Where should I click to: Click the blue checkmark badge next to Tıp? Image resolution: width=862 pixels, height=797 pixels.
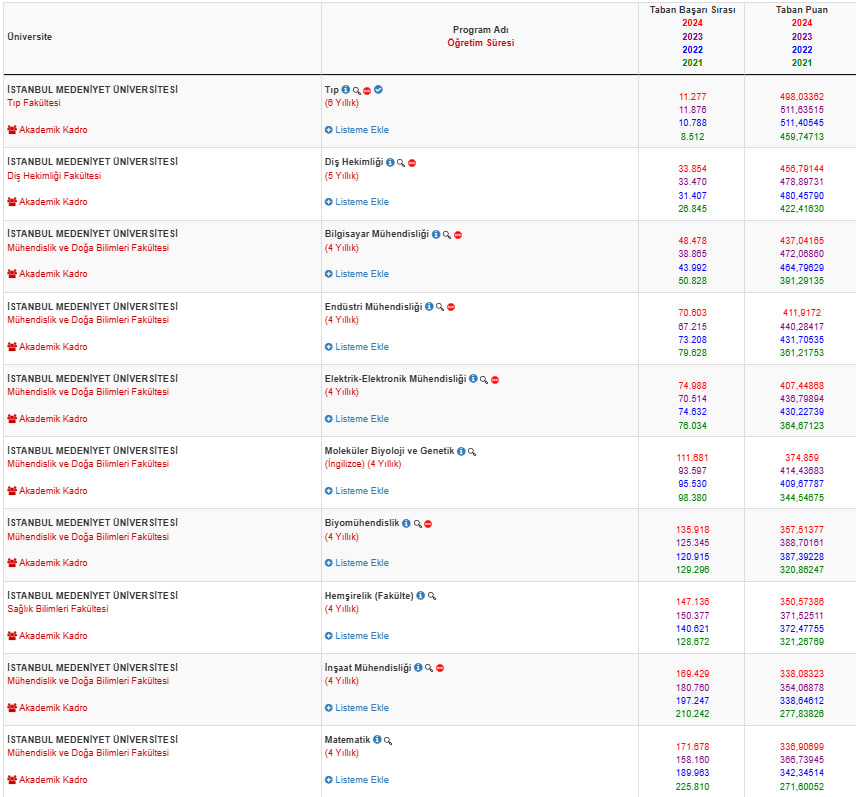click(379, 90)
